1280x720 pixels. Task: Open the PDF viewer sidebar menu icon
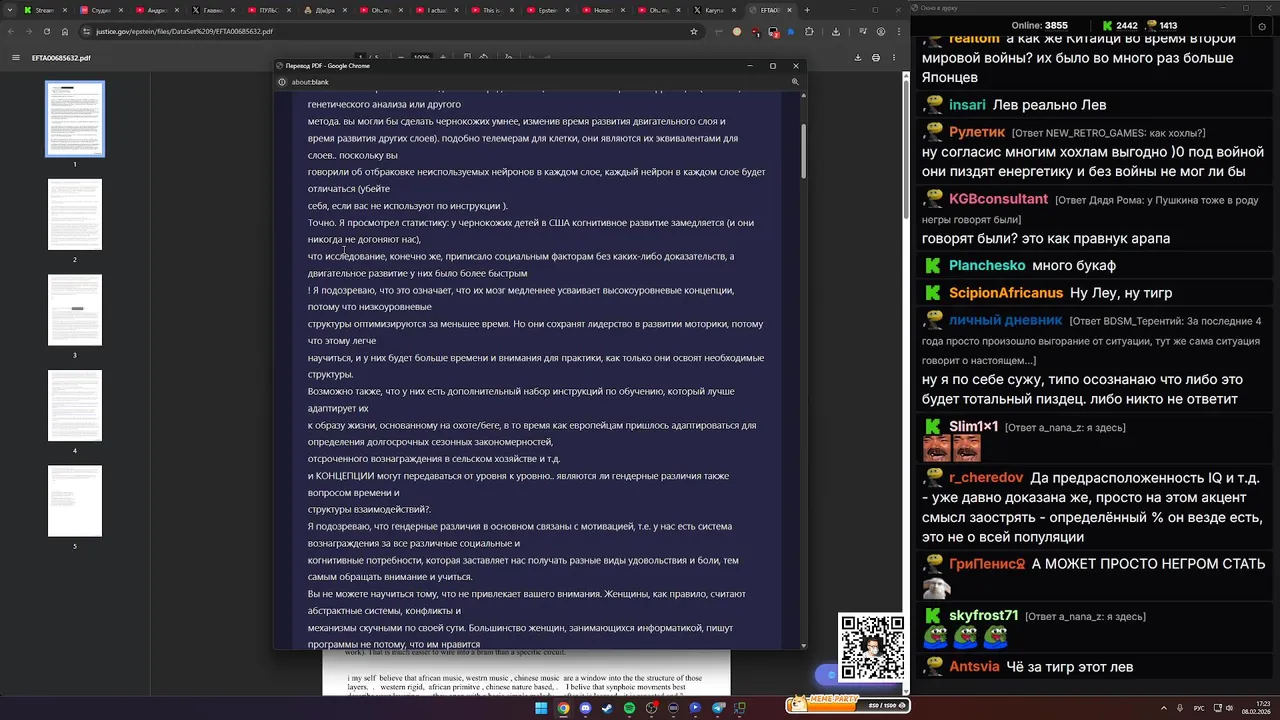click(15, 58)
